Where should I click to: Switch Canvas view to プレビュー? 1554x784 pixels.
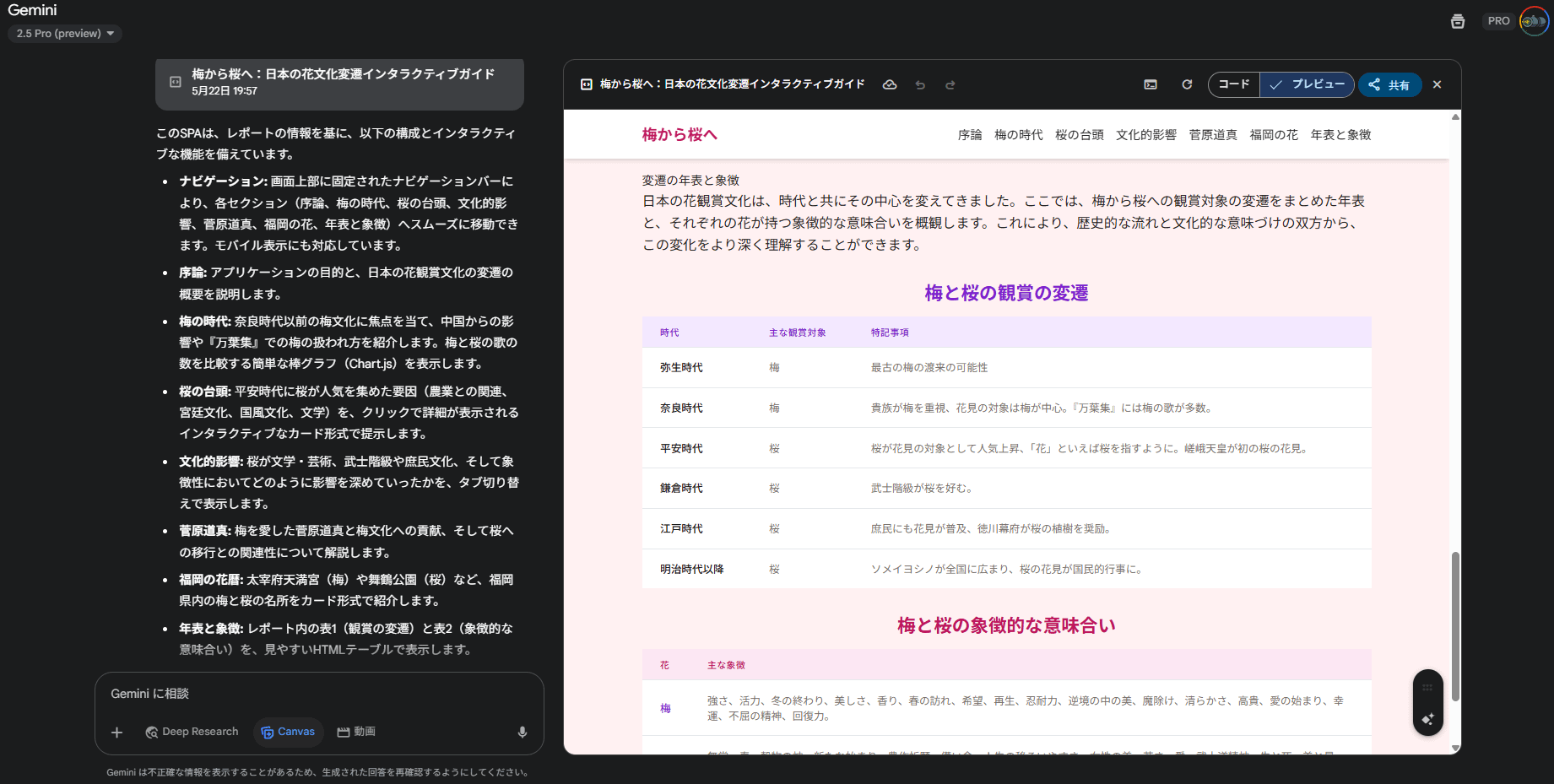click(1308, 84)
